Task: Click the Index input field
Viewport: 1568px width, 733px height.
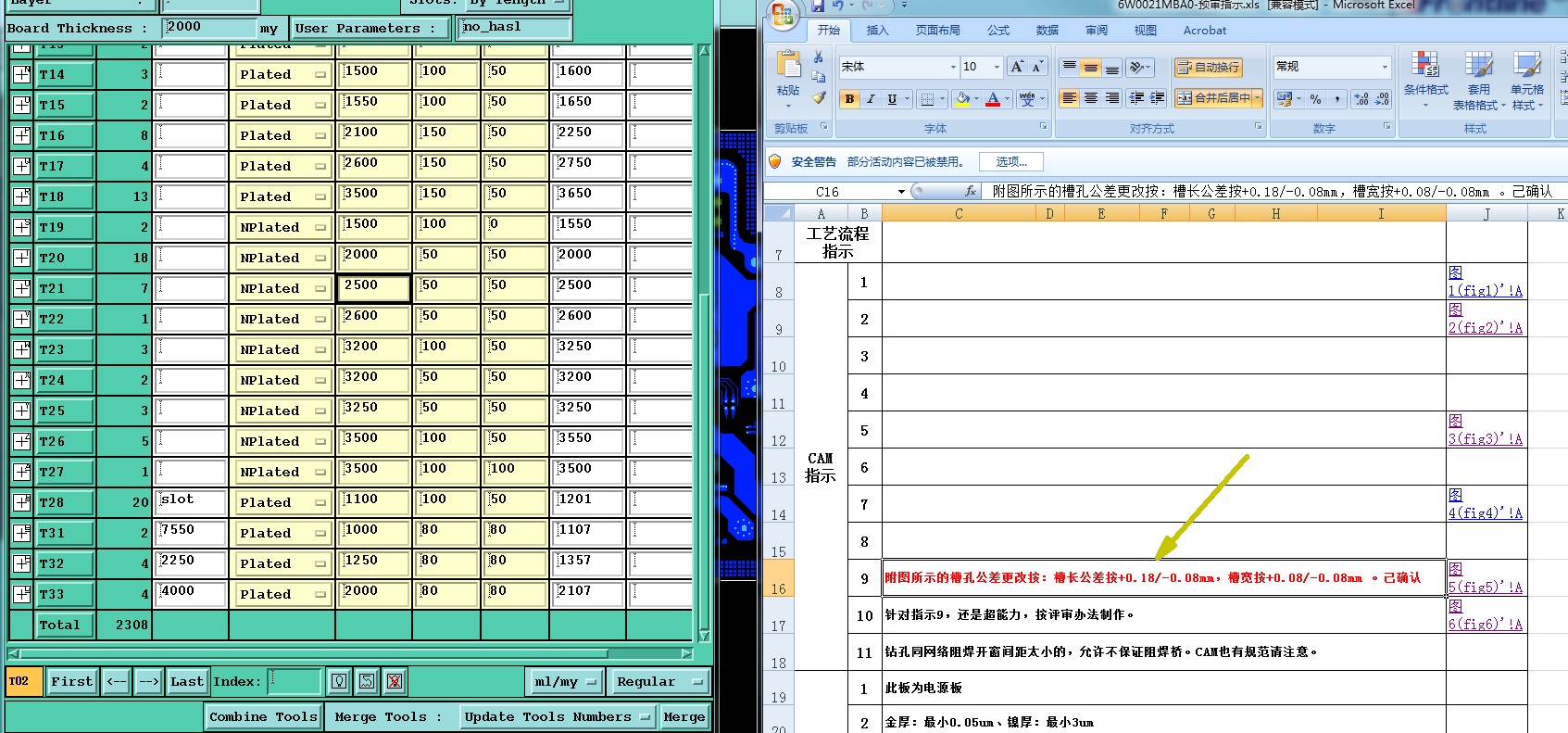Action: [295, 681]
